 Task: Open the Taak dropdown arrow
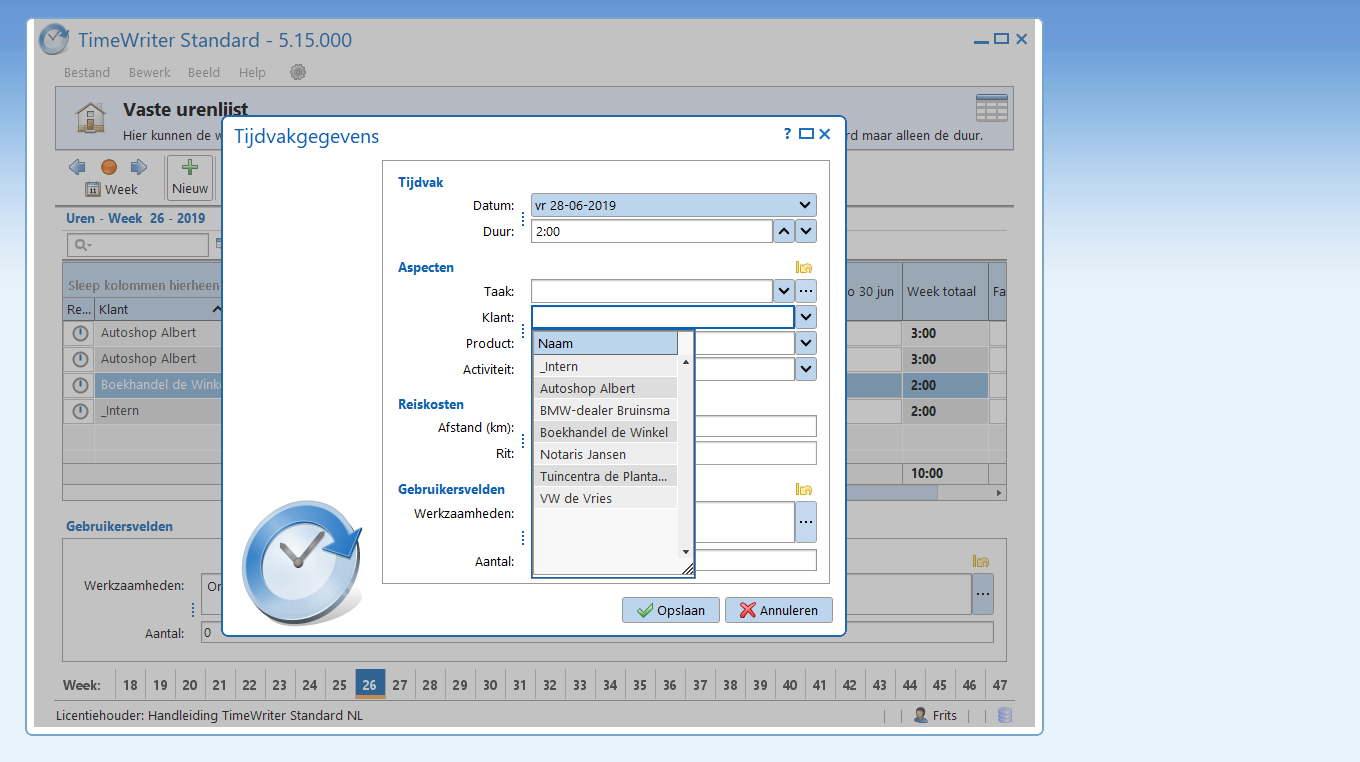(784, 291)
